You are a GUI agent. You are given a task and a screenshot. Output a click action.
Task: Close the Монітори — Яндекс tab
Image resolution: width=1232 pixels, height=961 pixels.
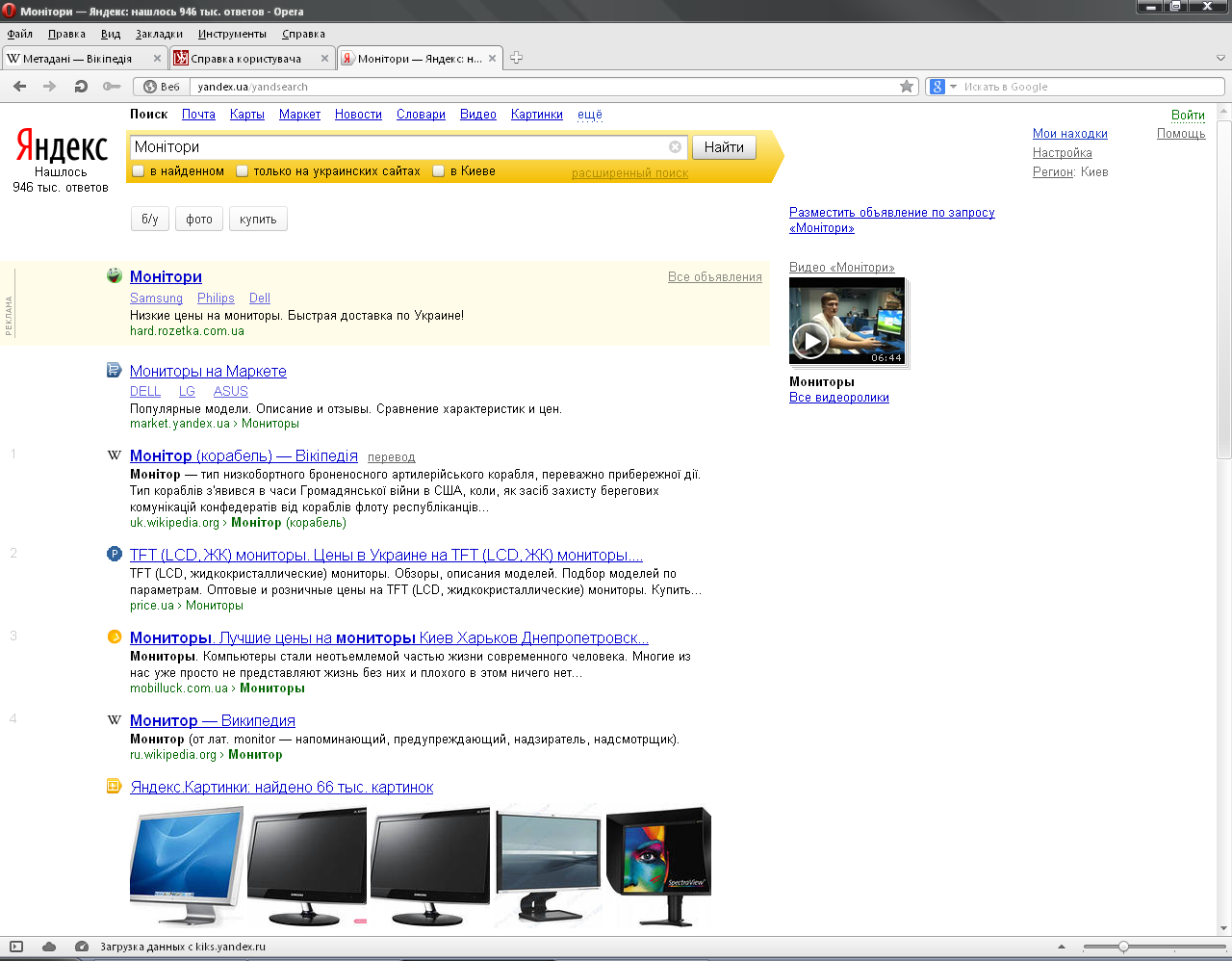(x=492, y=59)
